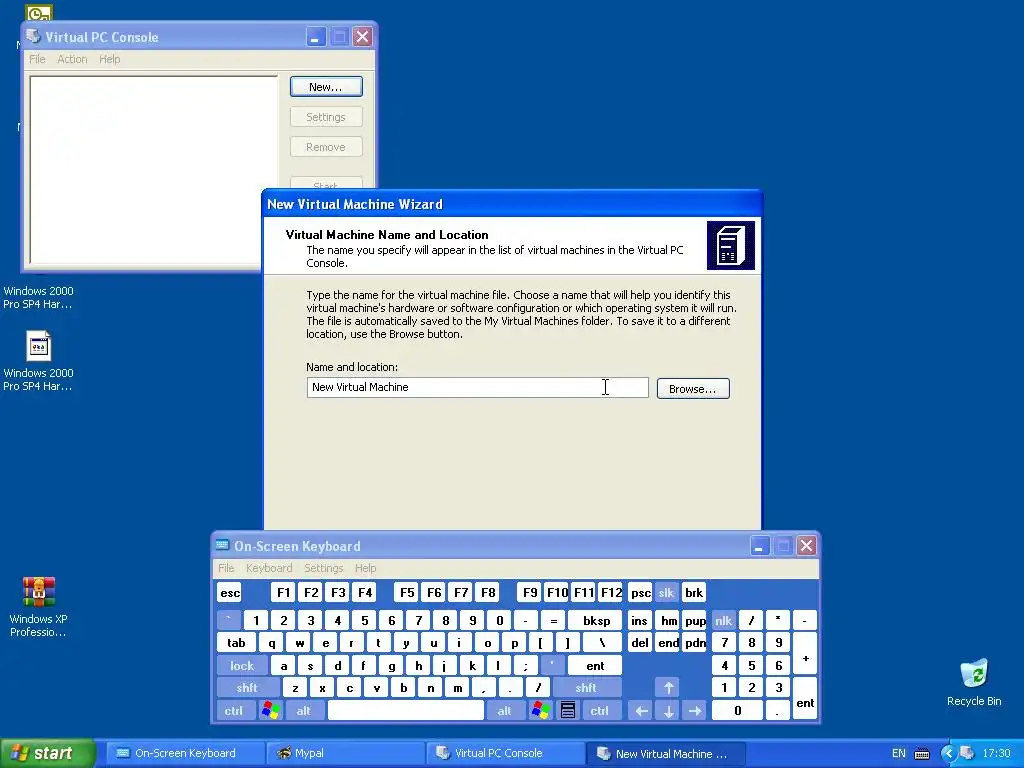1024x768 pixels.
Task: Click the tab key on On-Screen Keyboard
Action: click(x=236, y=643)
